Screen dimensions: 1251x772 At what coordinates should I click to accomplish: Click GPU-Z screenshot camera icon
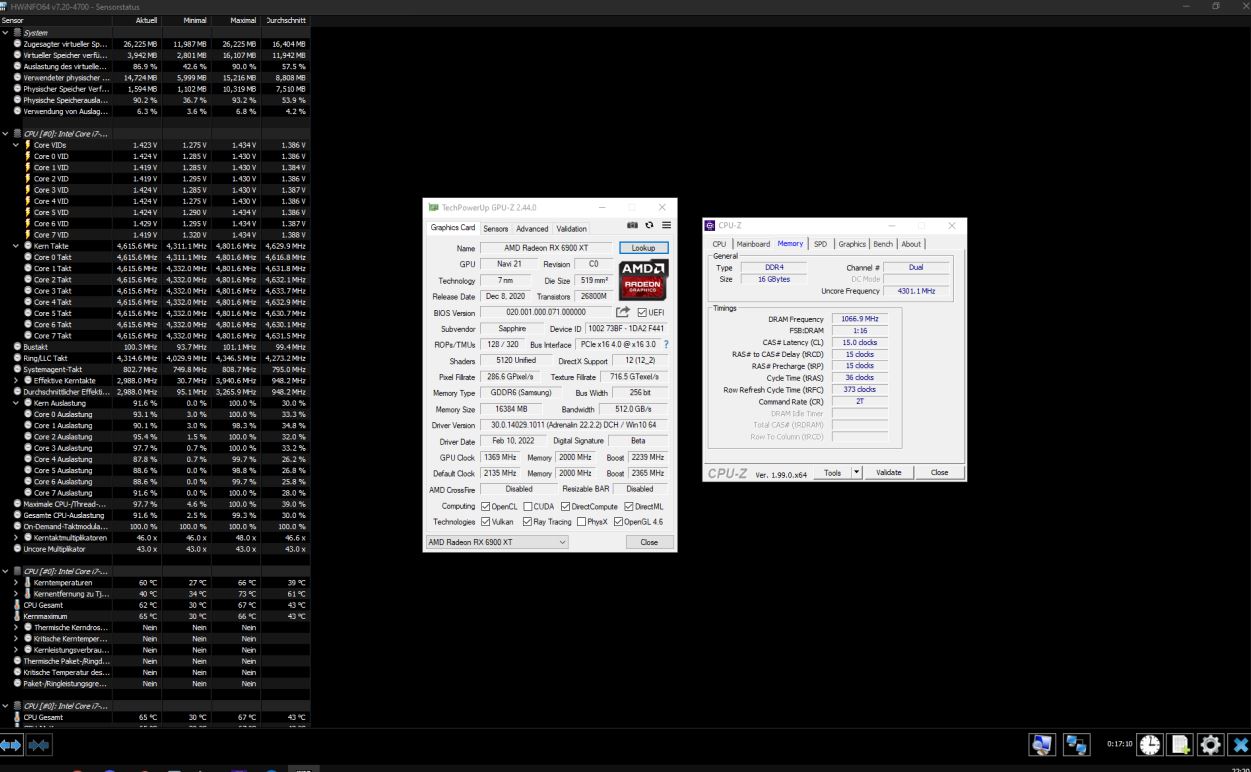tap(632, 227)
